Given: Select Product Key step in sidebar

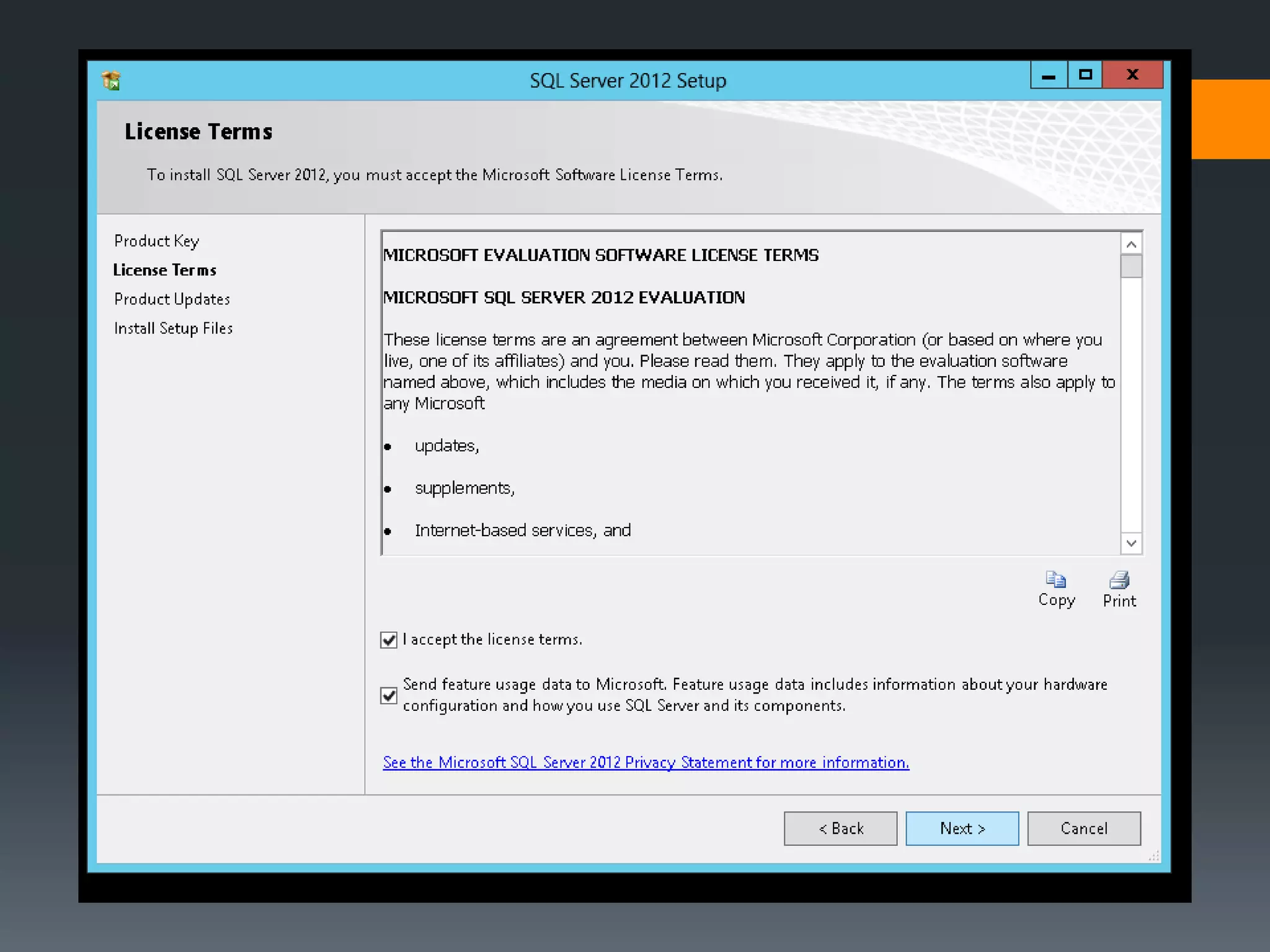Looking at the screenshot, I should [x=156, y=241].
